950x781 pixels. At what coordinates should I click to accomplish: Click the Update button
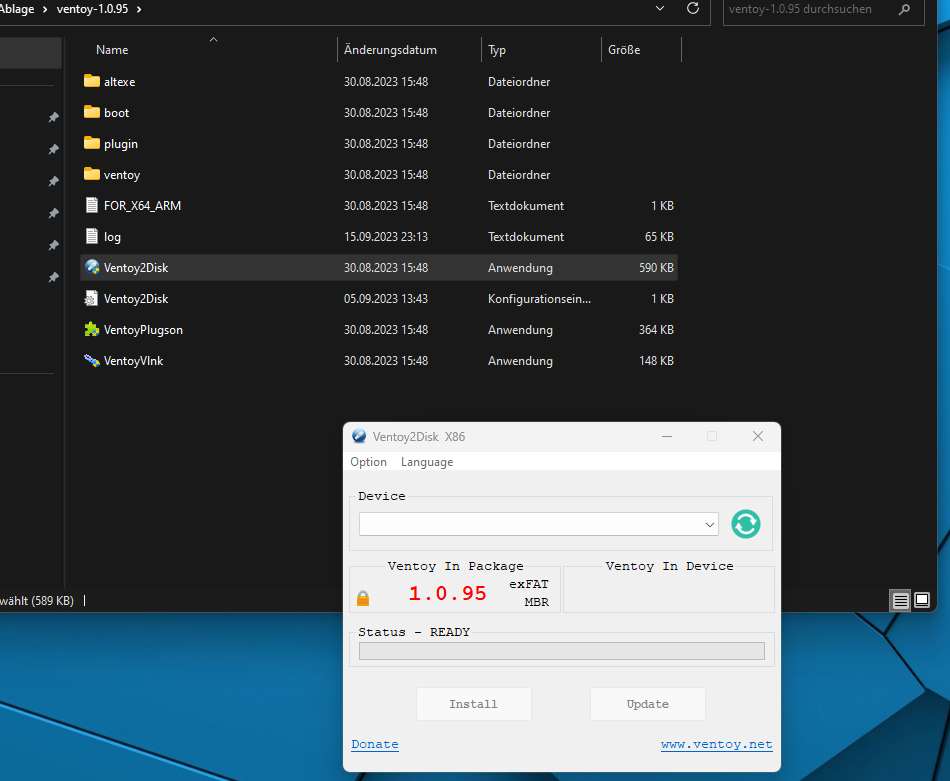coord(648,704)
